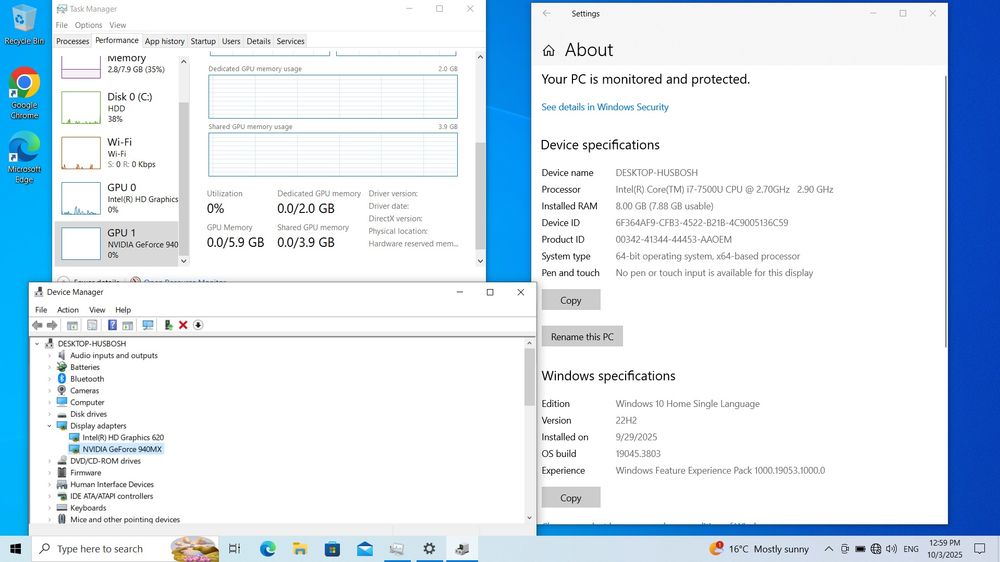This screenshot has height=562, width=1000.
Task: Click Copy under Windows specifications
Action: (x=571, y=498)
